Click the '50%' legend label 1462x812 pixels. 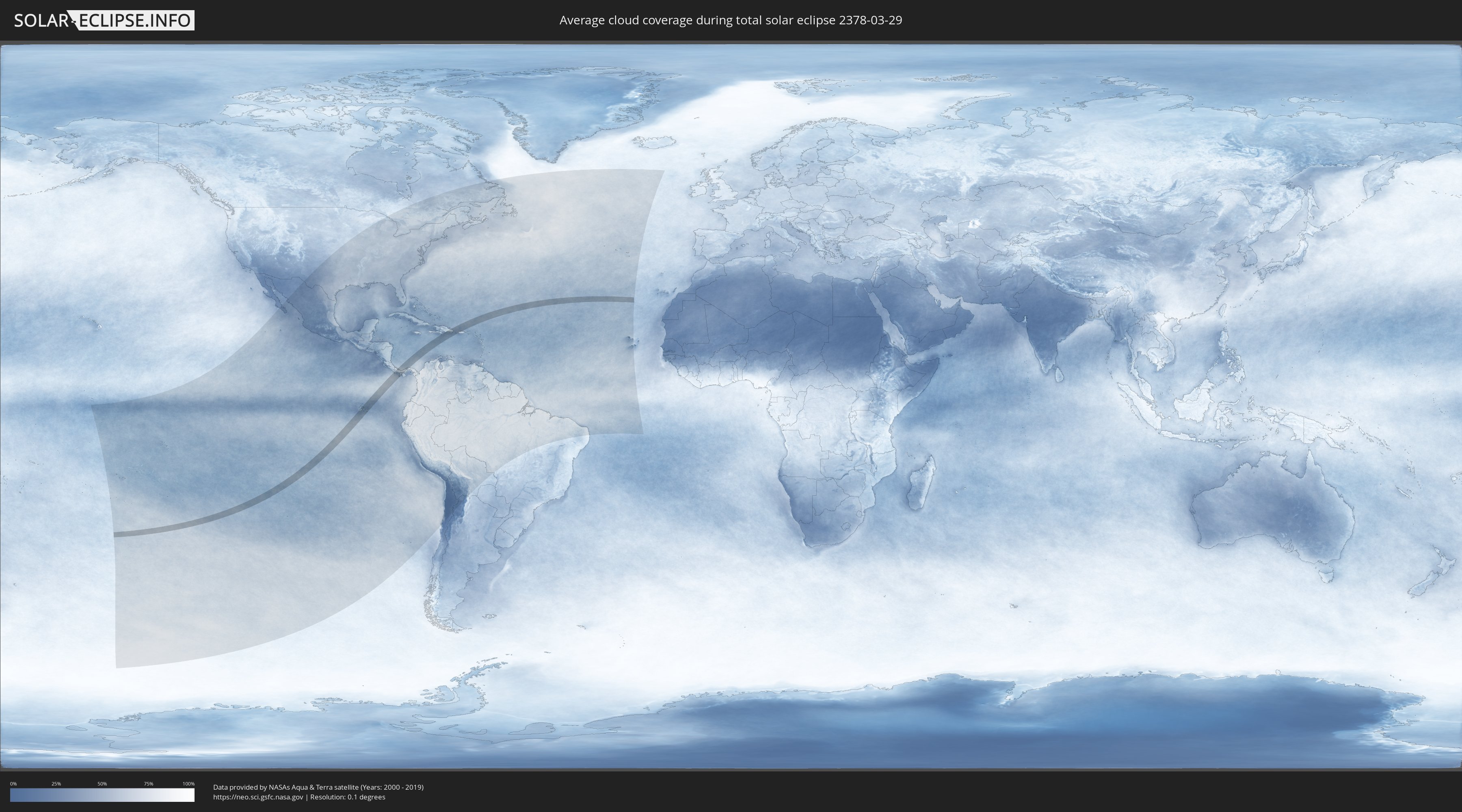point(102,784)
